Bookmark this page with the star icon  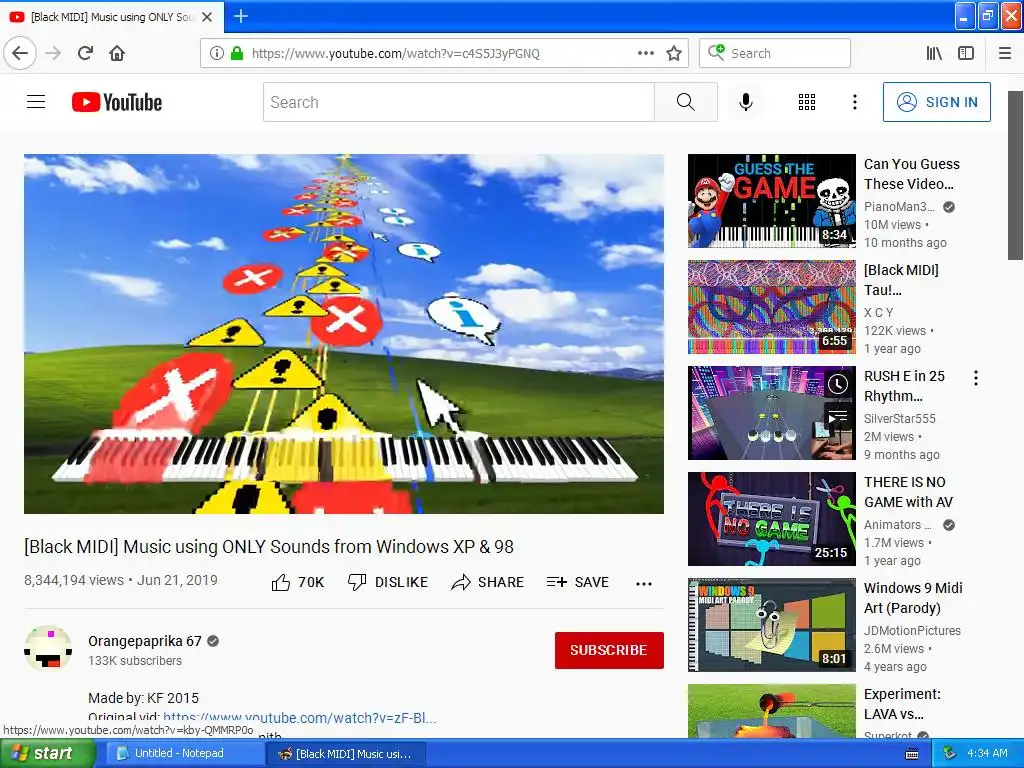click(x=674, y=54)
